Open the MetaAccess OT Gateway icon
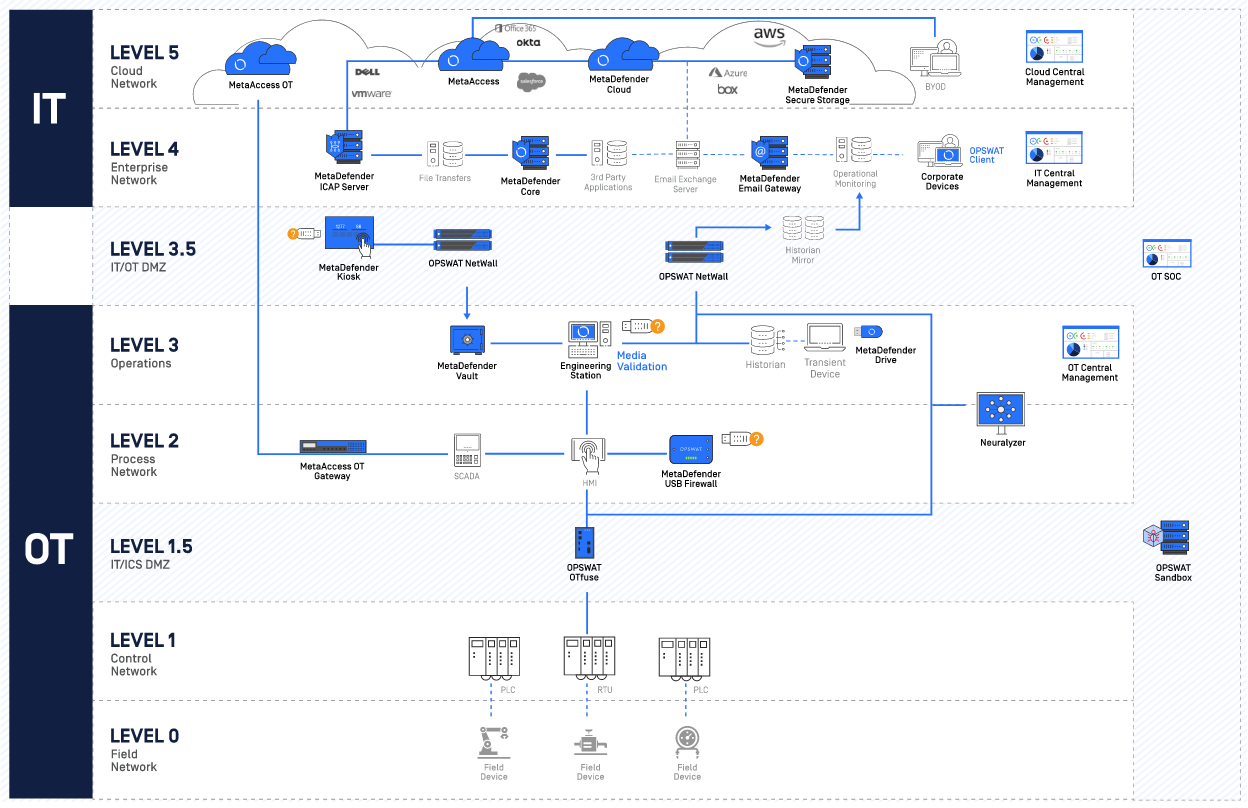The height and width of the screenshot is (808, 1248). tap(333, 447)
